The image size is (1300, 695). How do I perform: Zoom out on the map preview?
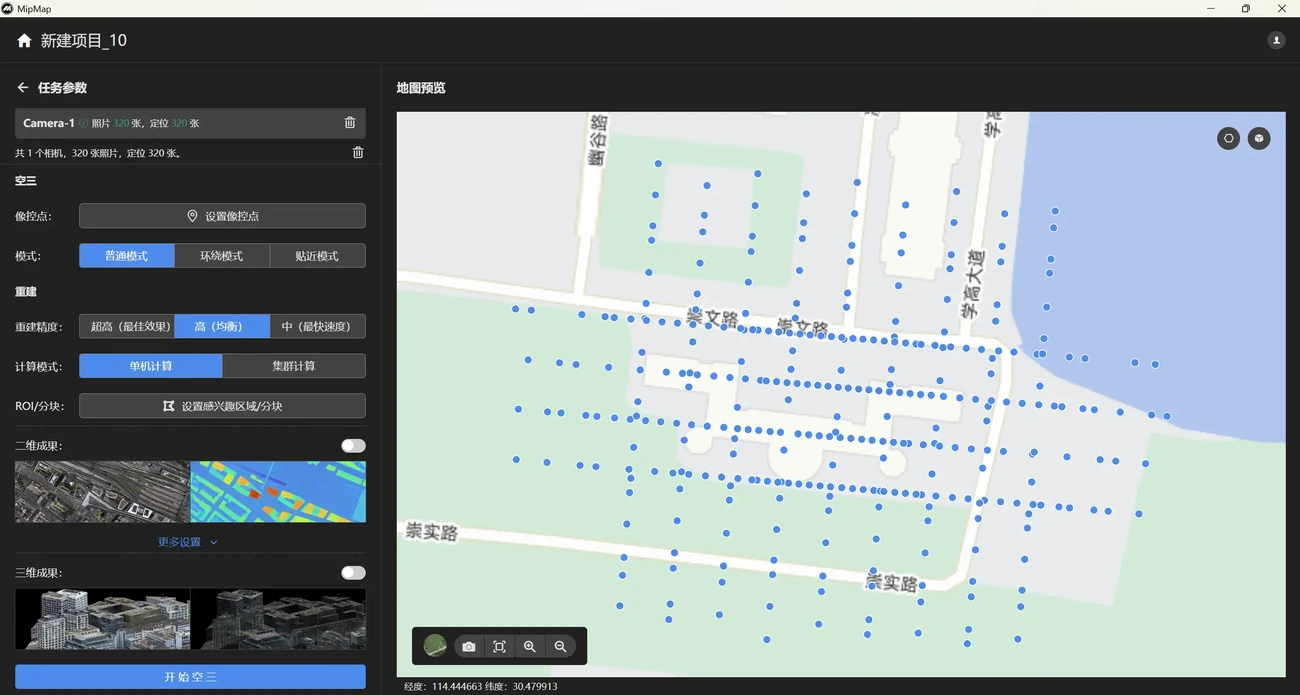561,647
